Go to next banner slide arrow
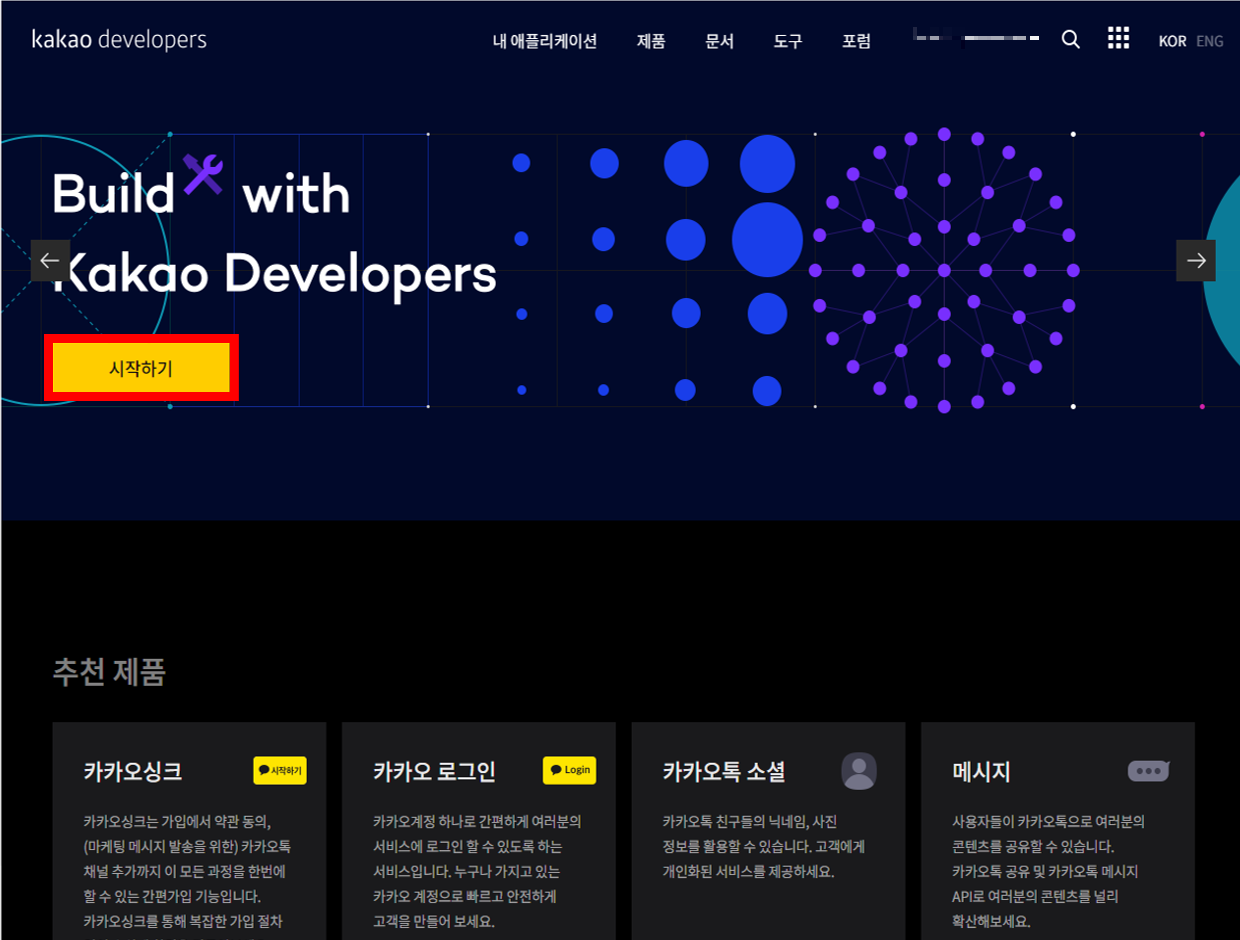Viewport: 1240px width, 940px height. pyautogui.click(x=1196, y=261)
